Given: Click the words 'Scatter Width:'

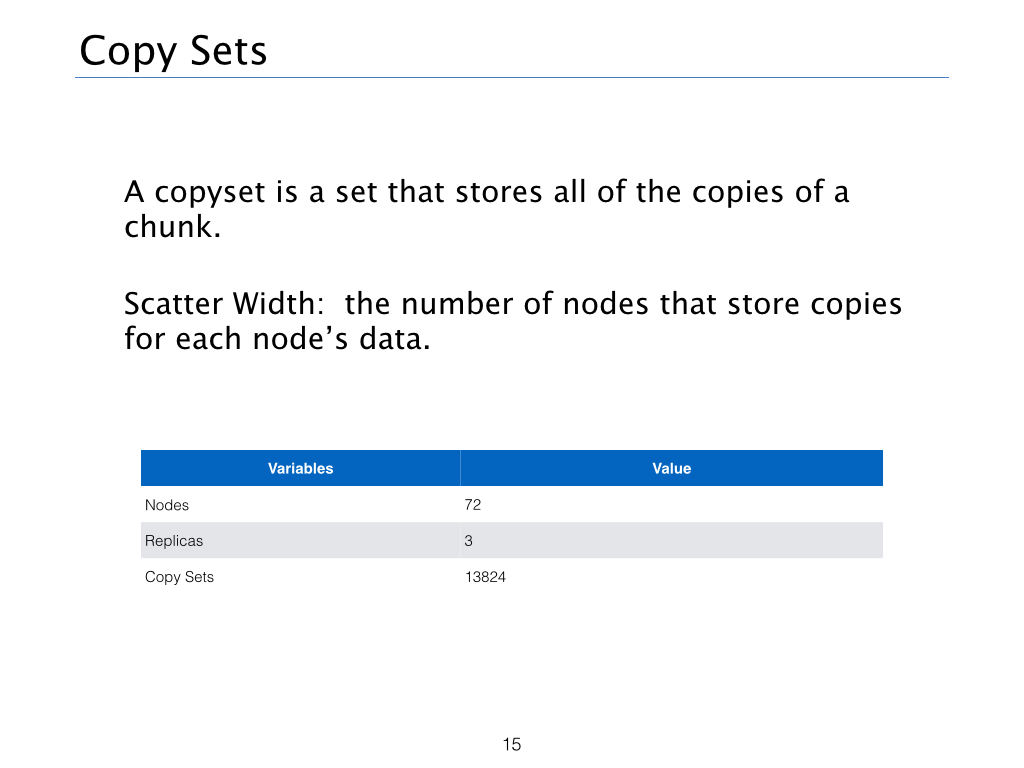Looking at the screenshot, I should coord(224,304).
